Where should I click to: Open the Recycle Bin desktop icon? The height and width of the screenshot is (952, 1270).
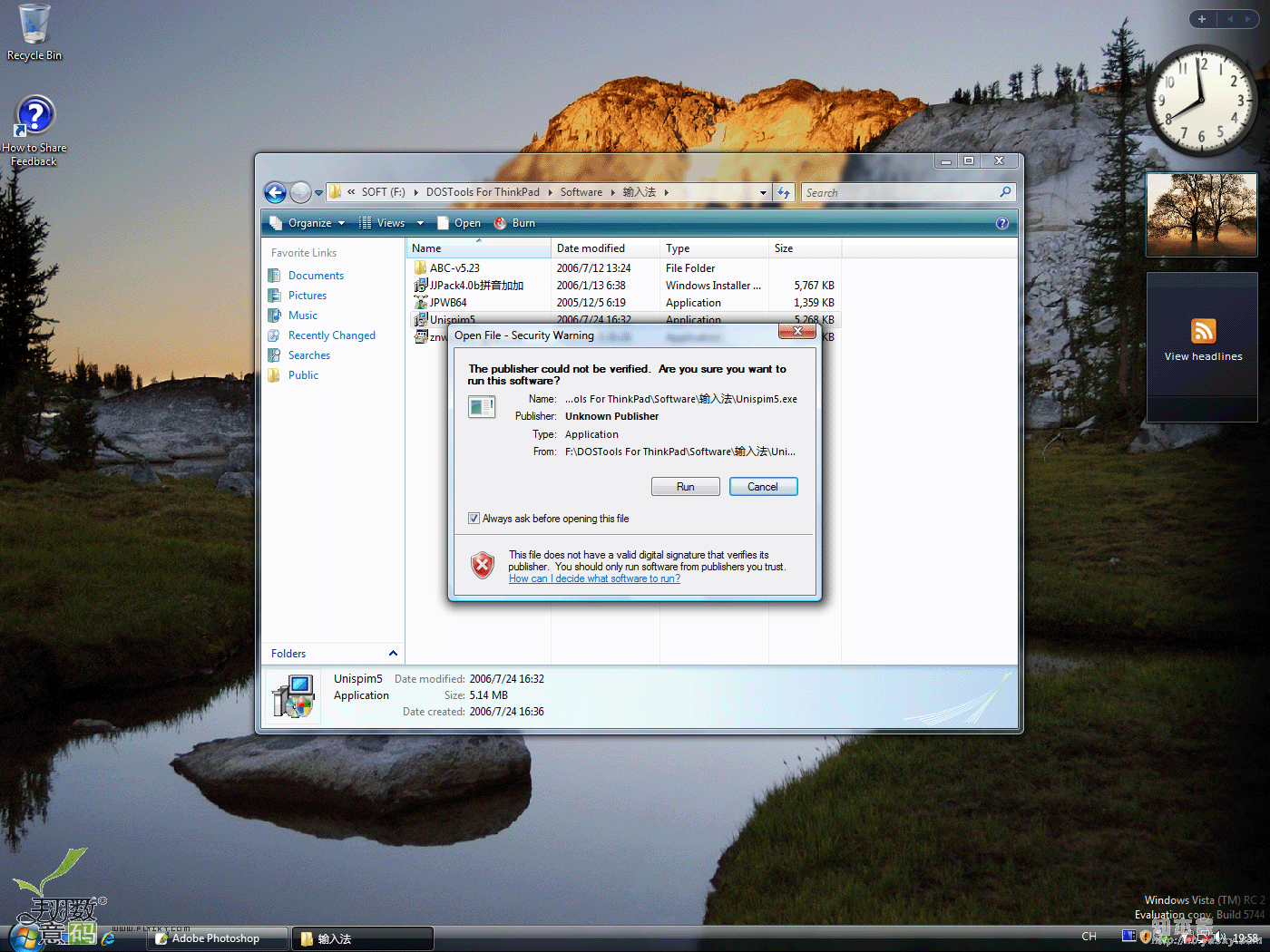point(34,33)
